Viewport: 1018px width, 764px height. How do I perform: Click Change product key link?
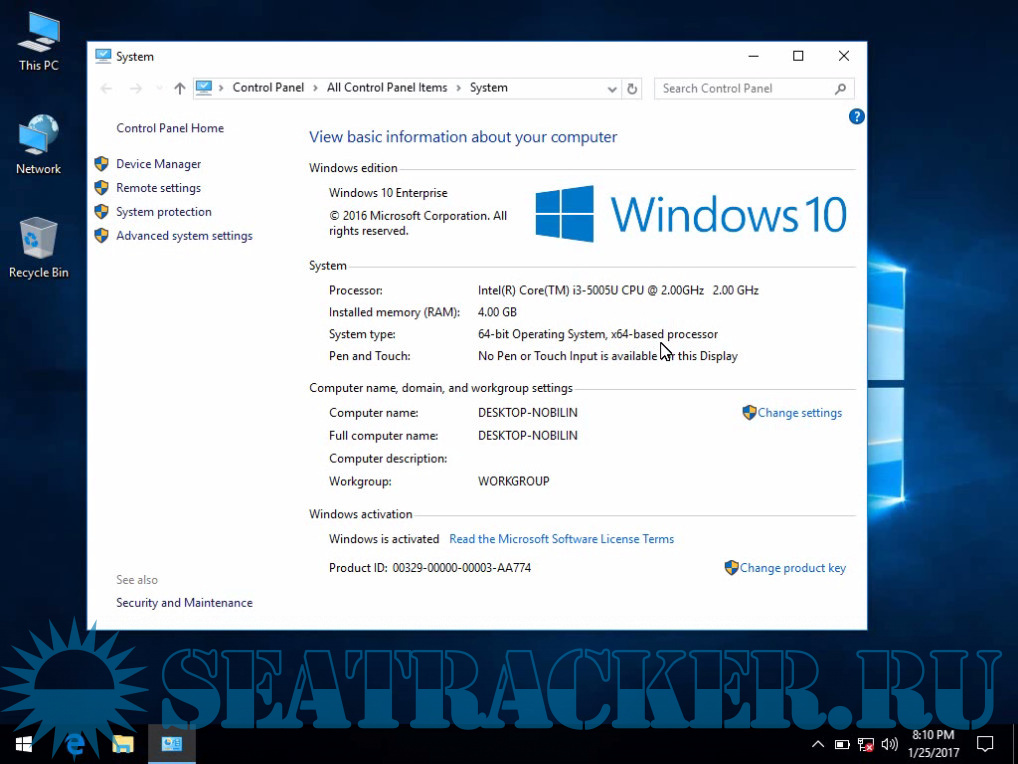[792, 568]
